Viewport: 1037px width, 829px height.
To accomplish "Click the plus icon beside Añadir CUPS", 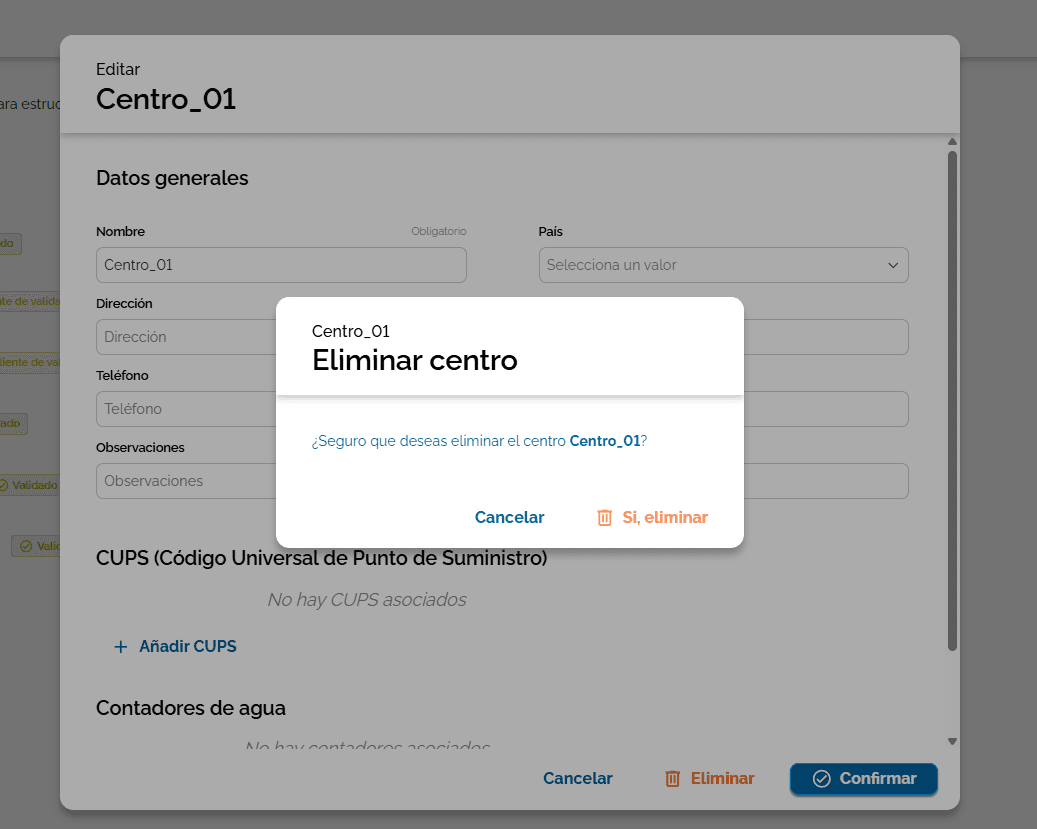I will pyautogui.click(x=120, y=647).
